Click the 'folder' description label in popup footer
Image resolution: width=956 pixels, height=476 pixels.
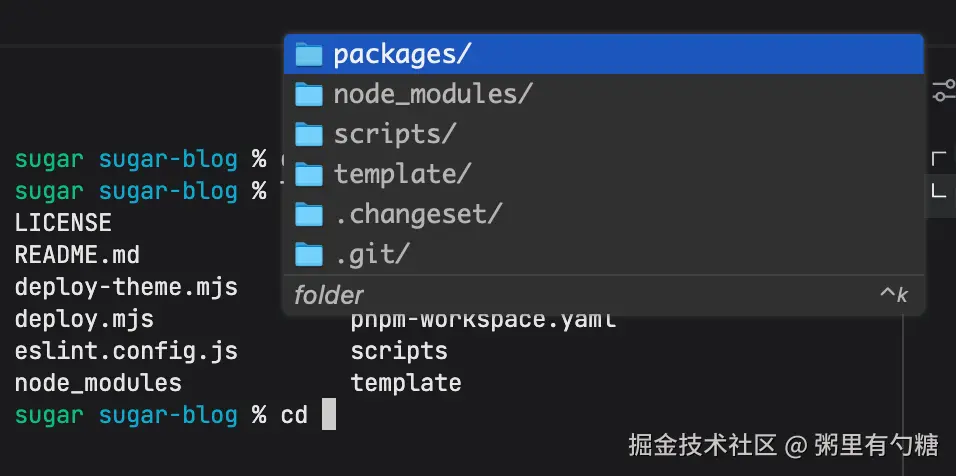[x=329, y=295]
